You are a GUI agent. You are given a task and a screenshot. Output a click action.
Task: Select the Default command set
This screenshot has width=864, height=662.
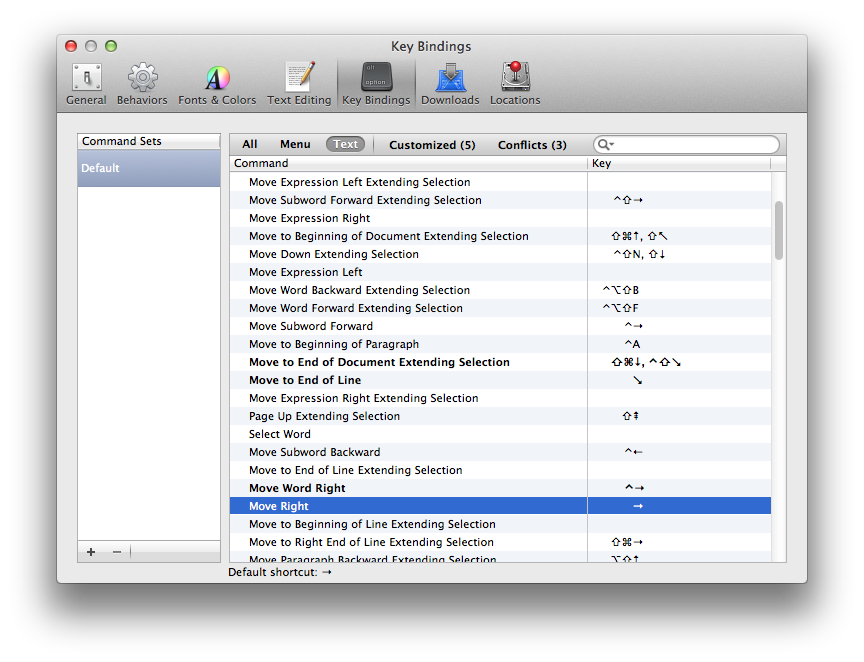coord(149,168)
